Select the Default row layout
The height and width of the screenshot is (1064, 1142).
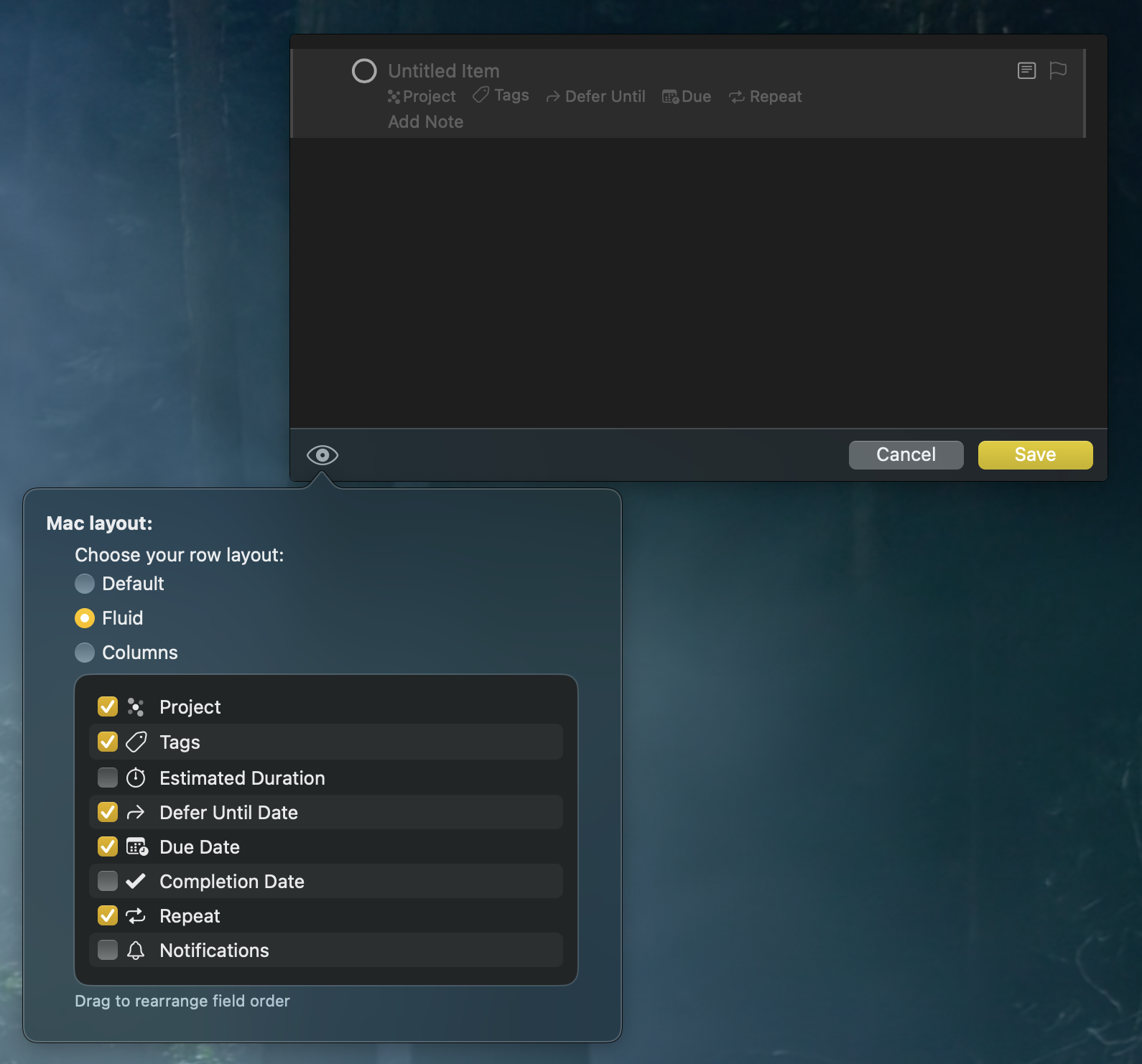(x=85, y=584)
